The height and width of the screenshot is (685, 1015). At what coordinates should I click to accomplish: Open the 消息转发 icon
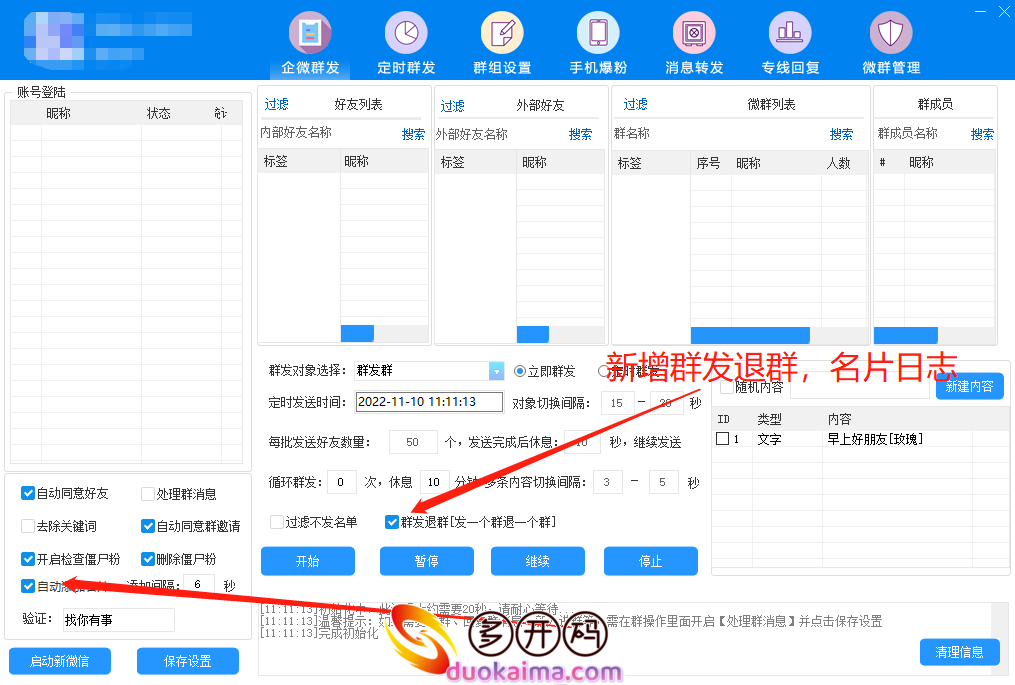(694, 33)
